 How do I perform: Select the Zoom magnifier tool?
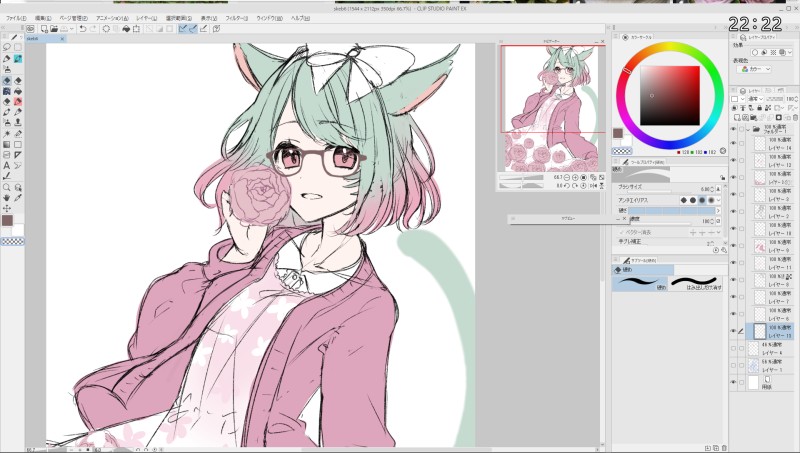pos(7,187)
